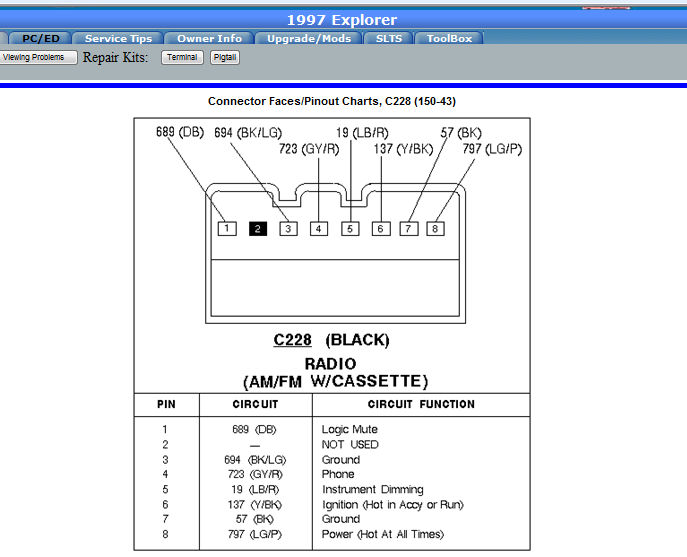This screenshot has width=687, height=557.
Task: Click the 689 (DB) diagram label
Action: 180,132
